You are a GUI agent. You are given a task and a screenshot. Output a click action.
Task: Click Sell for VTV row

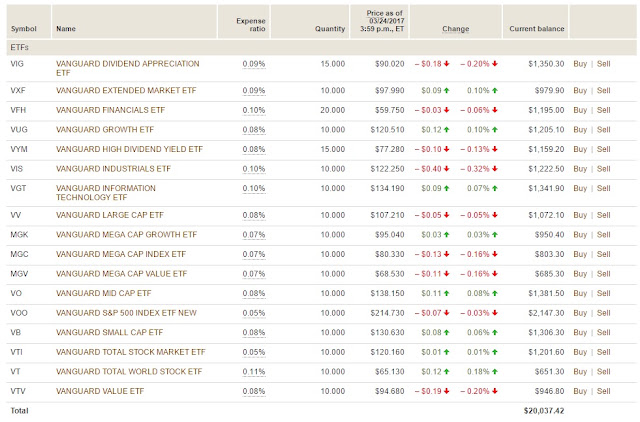point(603,391)
